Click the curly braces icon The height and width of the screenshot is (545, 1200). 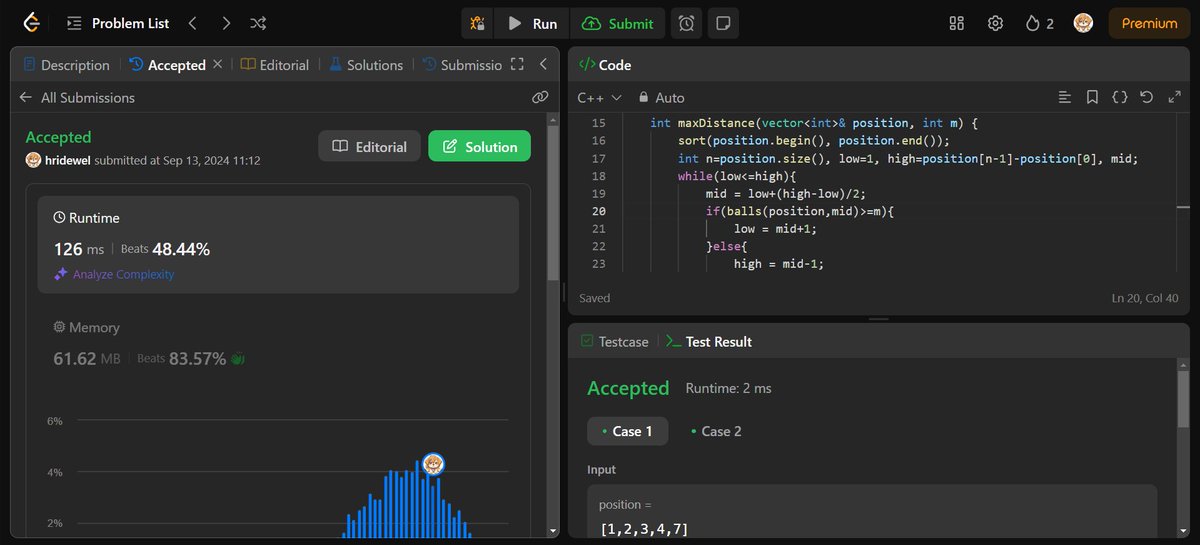1120,98
